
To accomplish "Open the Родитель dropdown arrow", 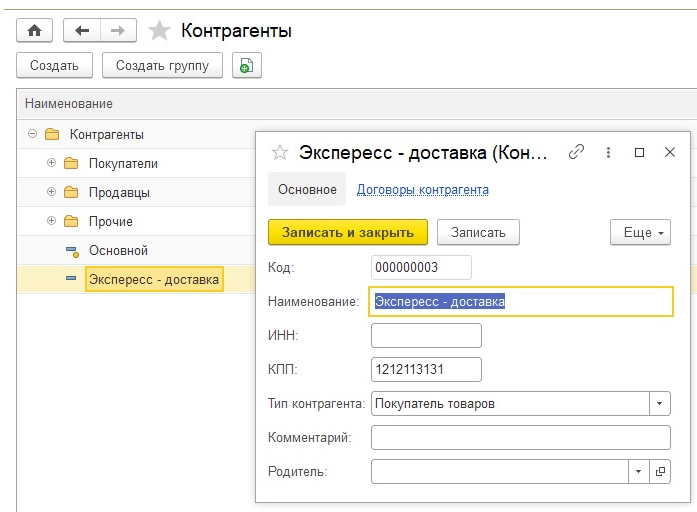I will coord(639,471).
